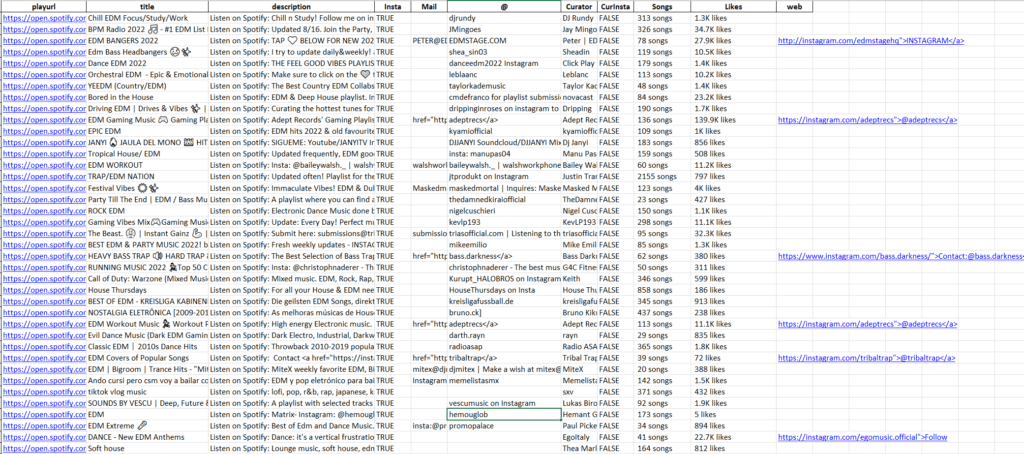Click the 'djrundy' handle cell

[x=504, y=18]
